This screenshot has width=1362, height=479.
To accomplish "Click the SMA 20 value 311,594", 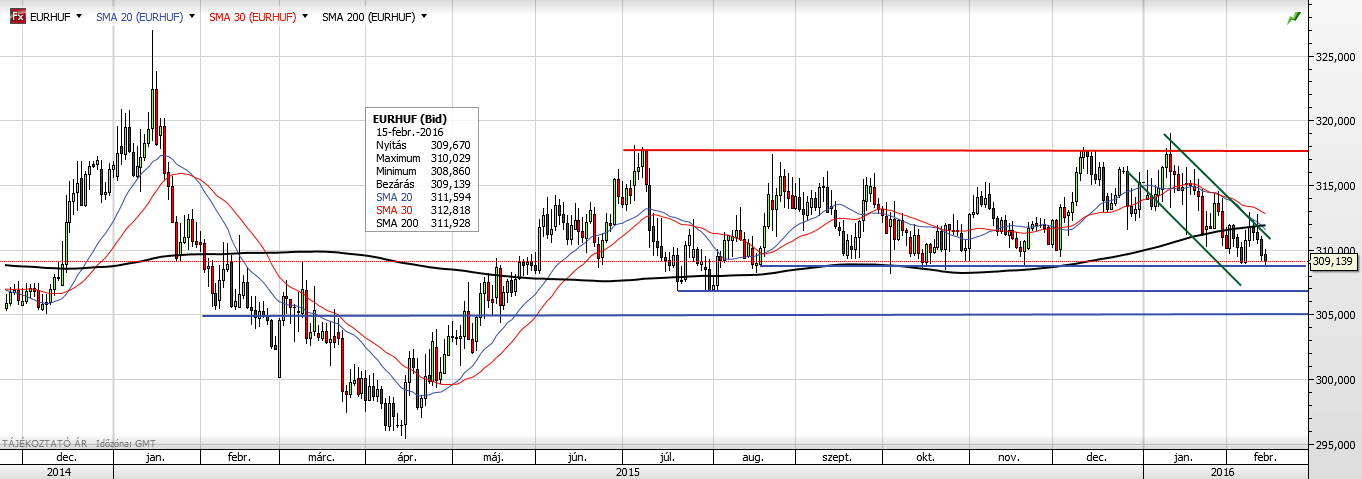I will 452,197.
